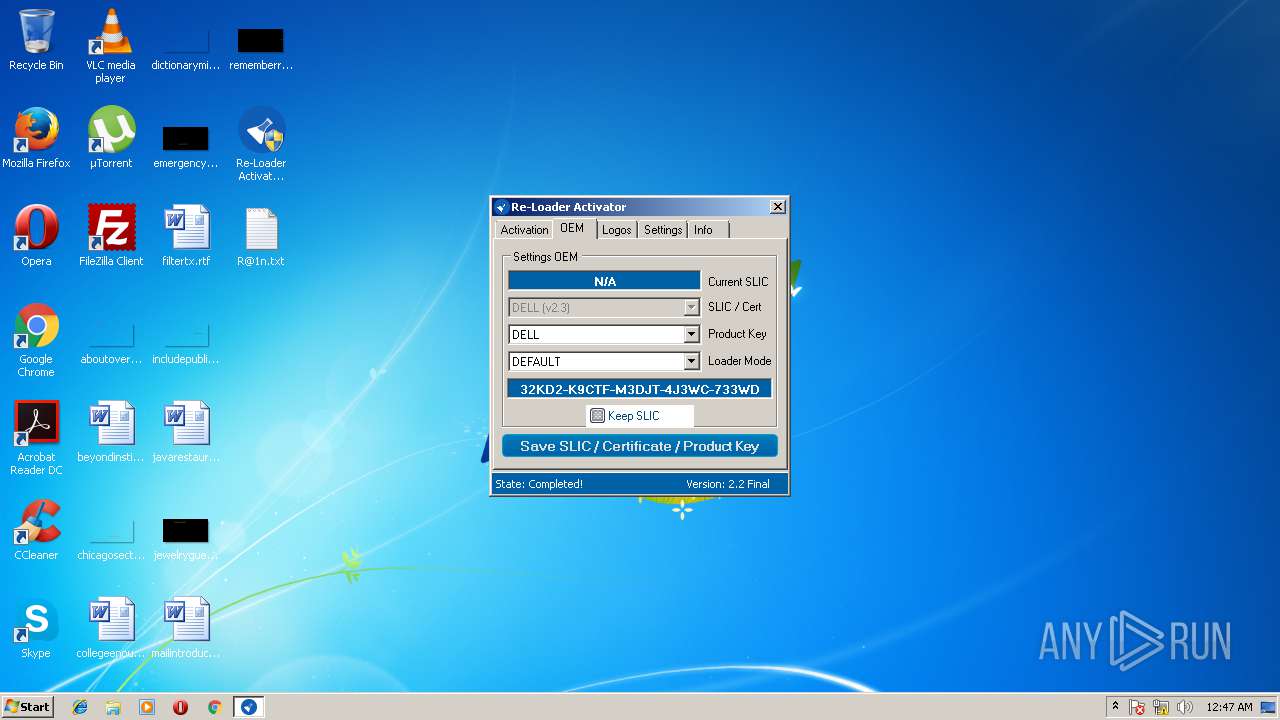Show hidden system tray icons
This screenshot has width=1280, height=720.
(x=1115, y=707)
